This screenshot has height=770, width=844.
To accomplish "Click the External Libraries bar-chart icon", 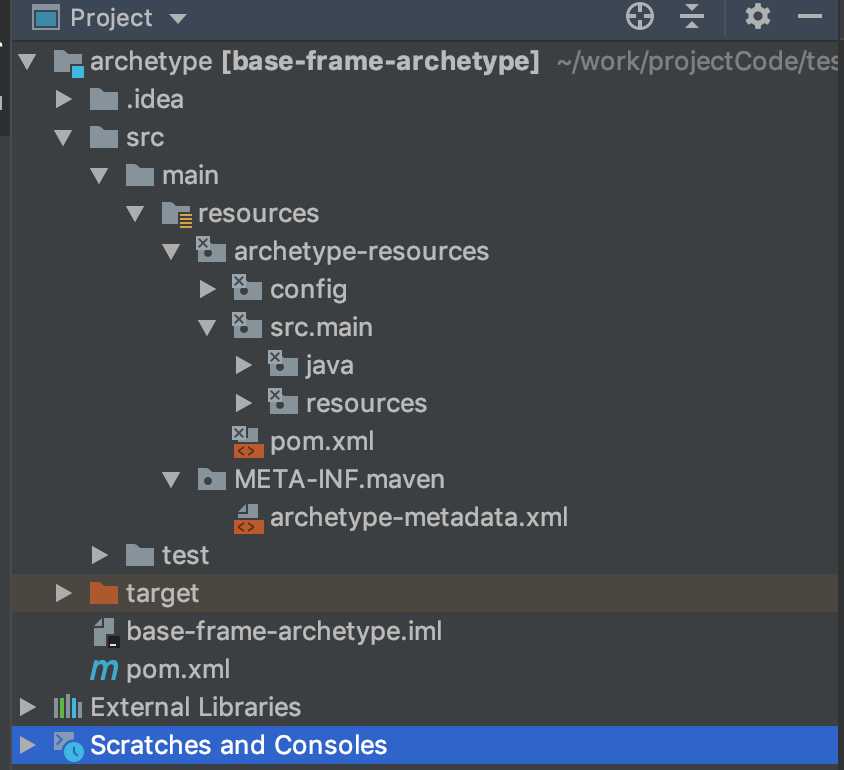I will point(67,707).
